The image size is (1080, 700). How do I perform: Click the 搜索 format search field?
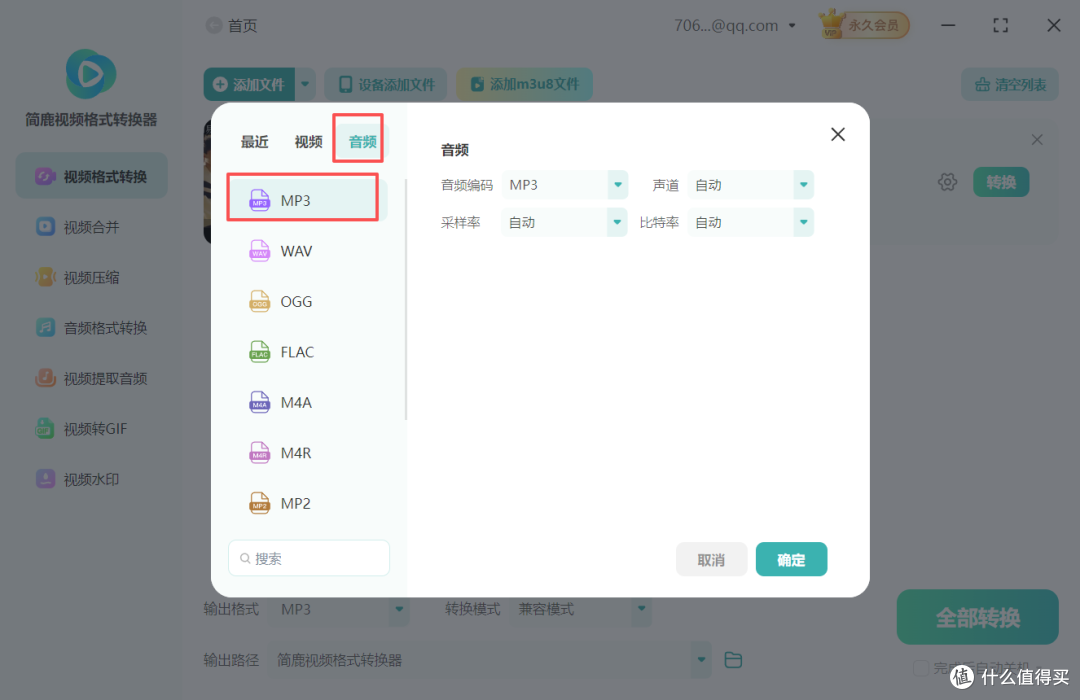(x=309, y=558)
